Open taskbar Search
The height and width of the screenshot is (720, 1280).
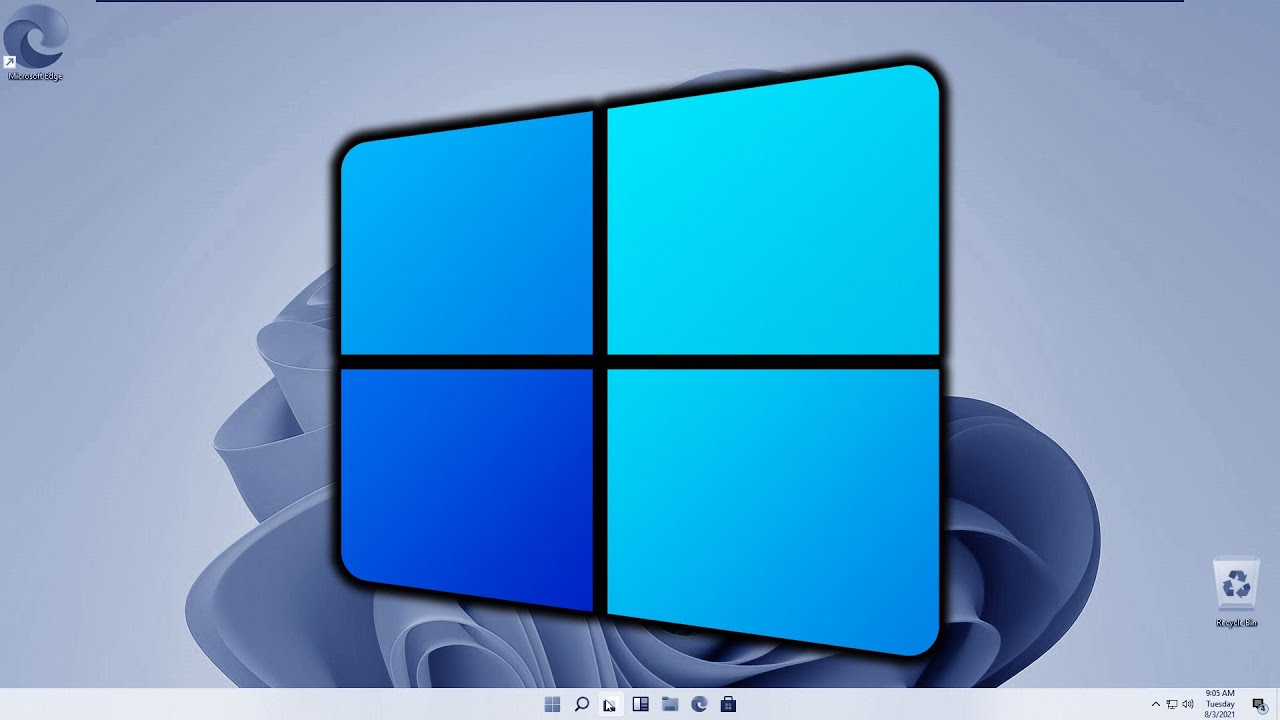point(581,705)
